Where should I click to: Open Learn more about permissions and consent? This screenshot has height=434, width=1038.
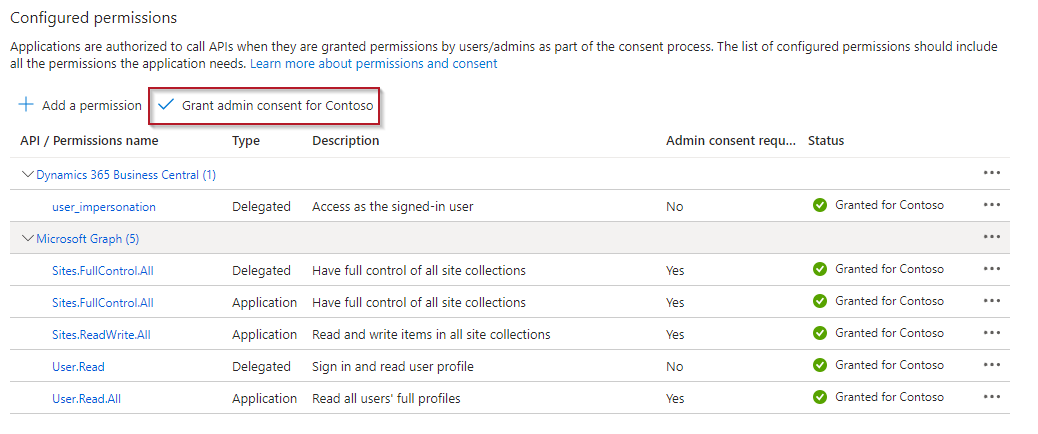pos(373,63)
